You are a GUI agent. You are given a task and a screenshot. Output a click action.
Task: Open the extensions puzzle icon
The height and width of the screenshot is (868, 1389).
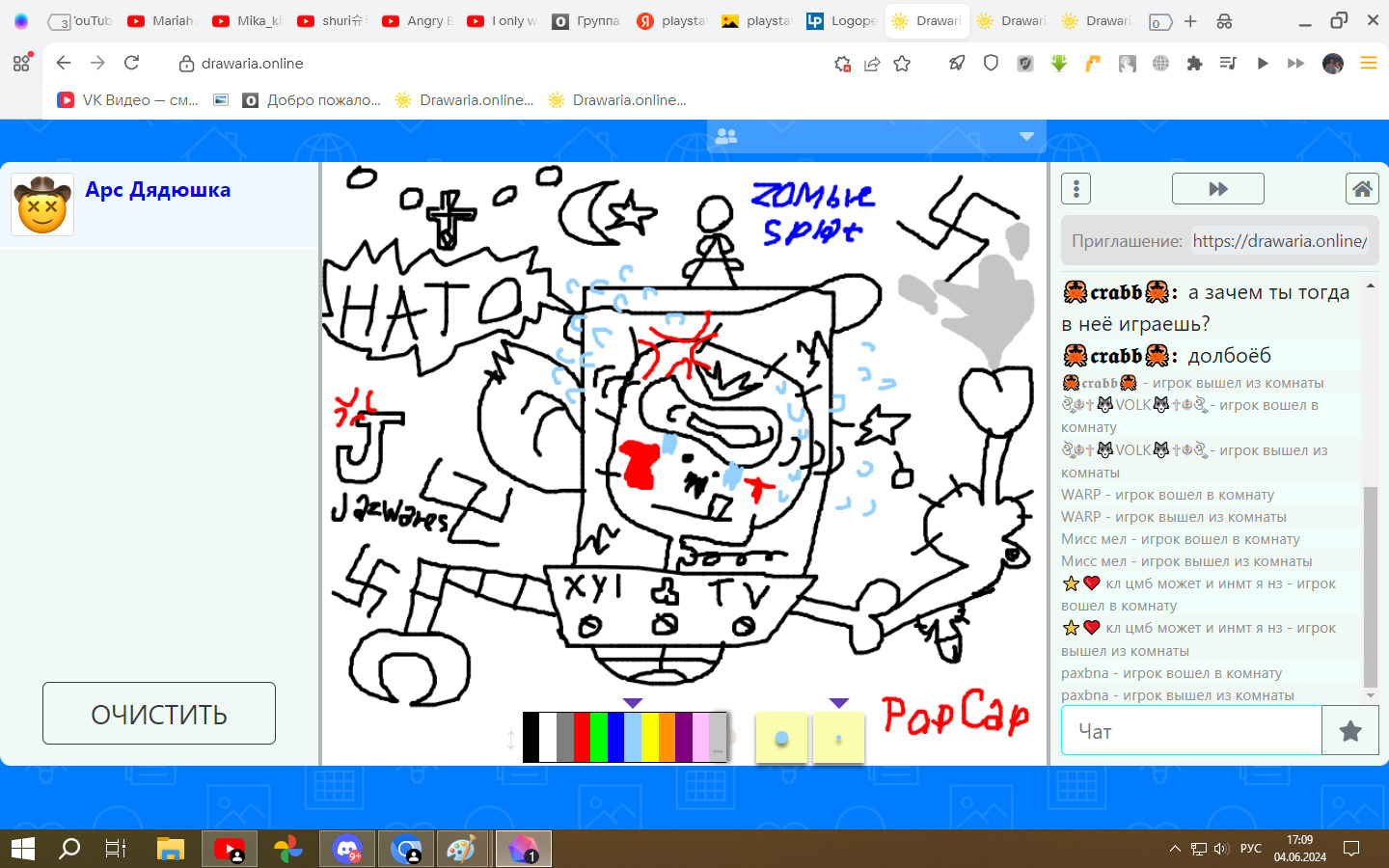point(1194,64)
